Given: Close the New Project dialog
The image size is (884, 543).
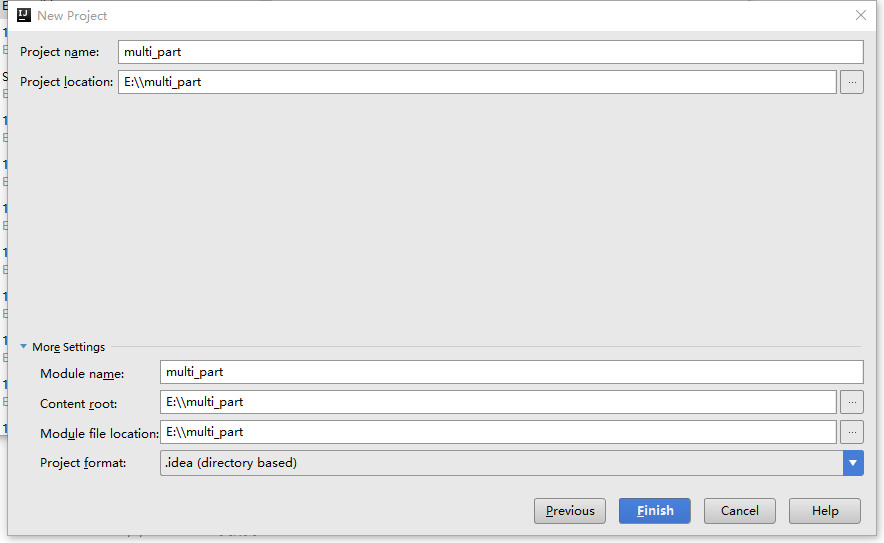Looking at the screenshot, I should point(861,15).
